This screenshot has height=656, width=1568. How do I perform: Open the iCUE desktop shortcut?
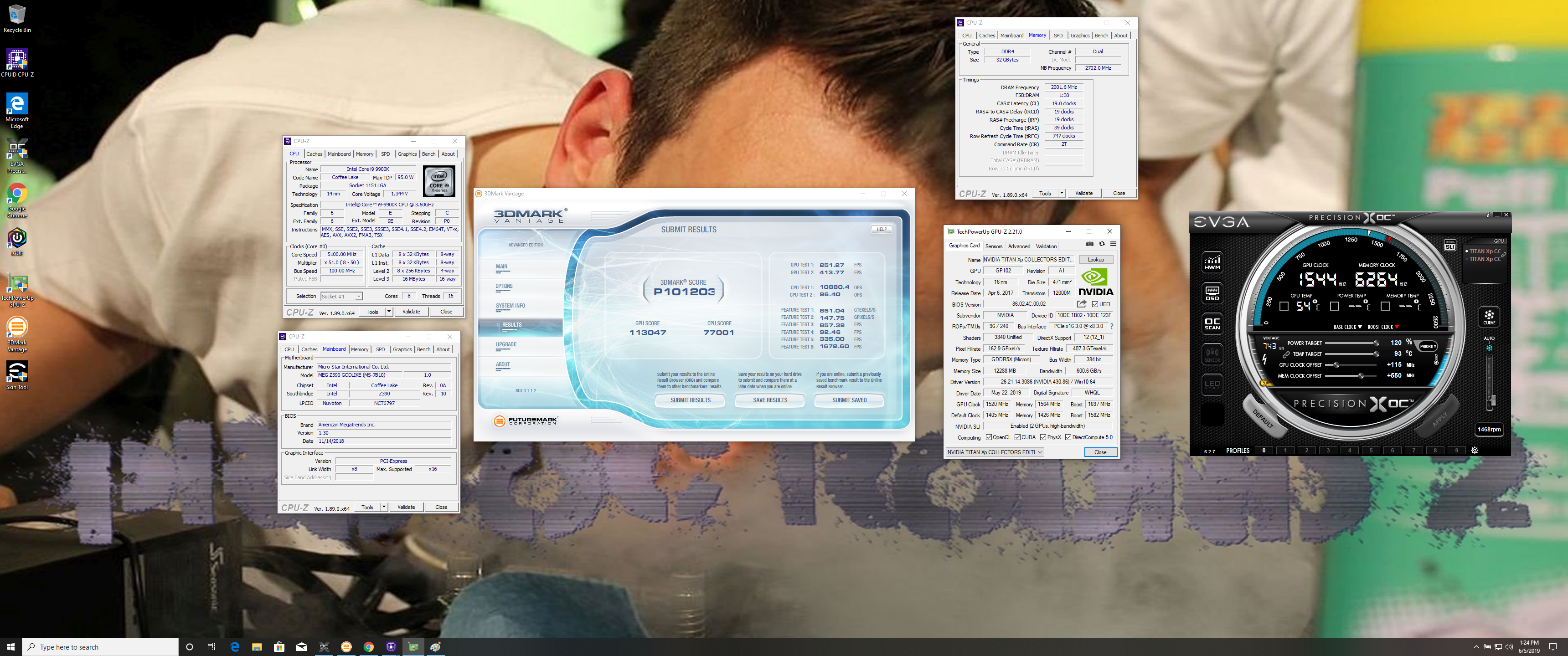(x=17, y=242)
